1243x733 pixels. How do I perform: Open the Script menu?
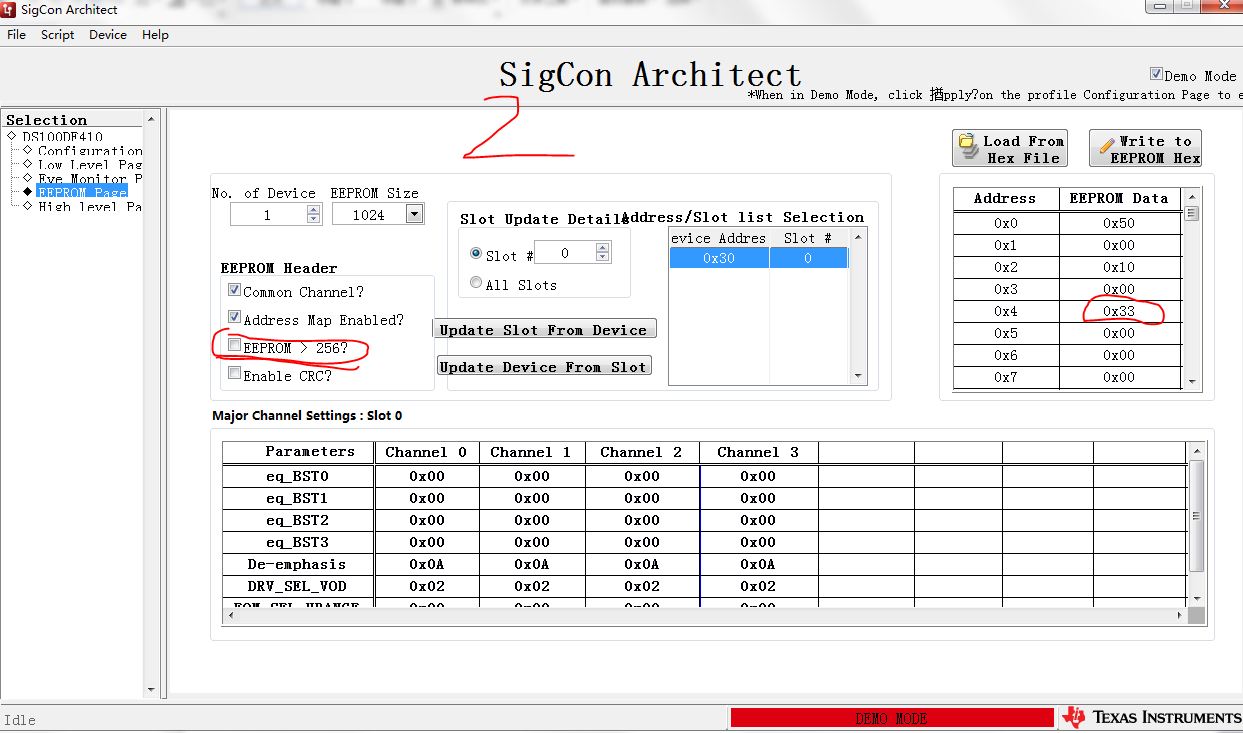click(x=56, y=34)
